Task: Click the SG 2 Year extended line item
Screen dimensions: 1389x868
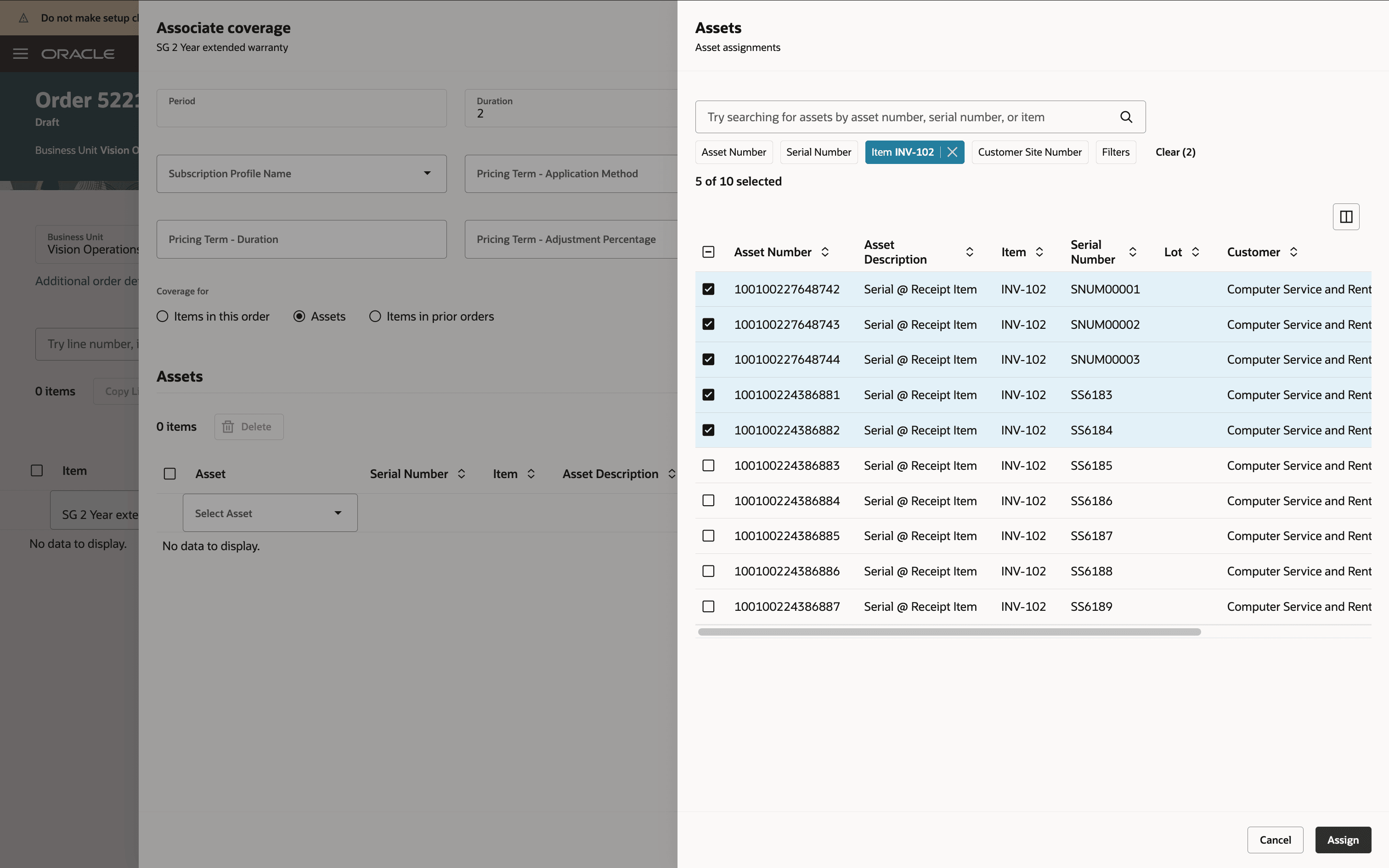Action: [x=95, y=510]
